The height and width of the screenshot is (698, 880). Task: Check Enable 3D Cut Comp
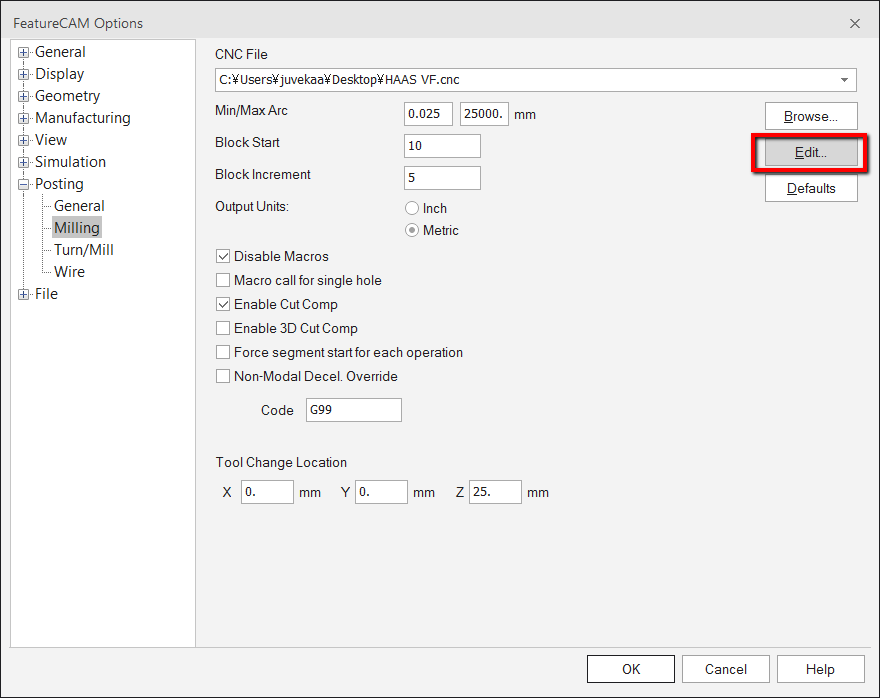pyautogui.click(x=223, y=328)
